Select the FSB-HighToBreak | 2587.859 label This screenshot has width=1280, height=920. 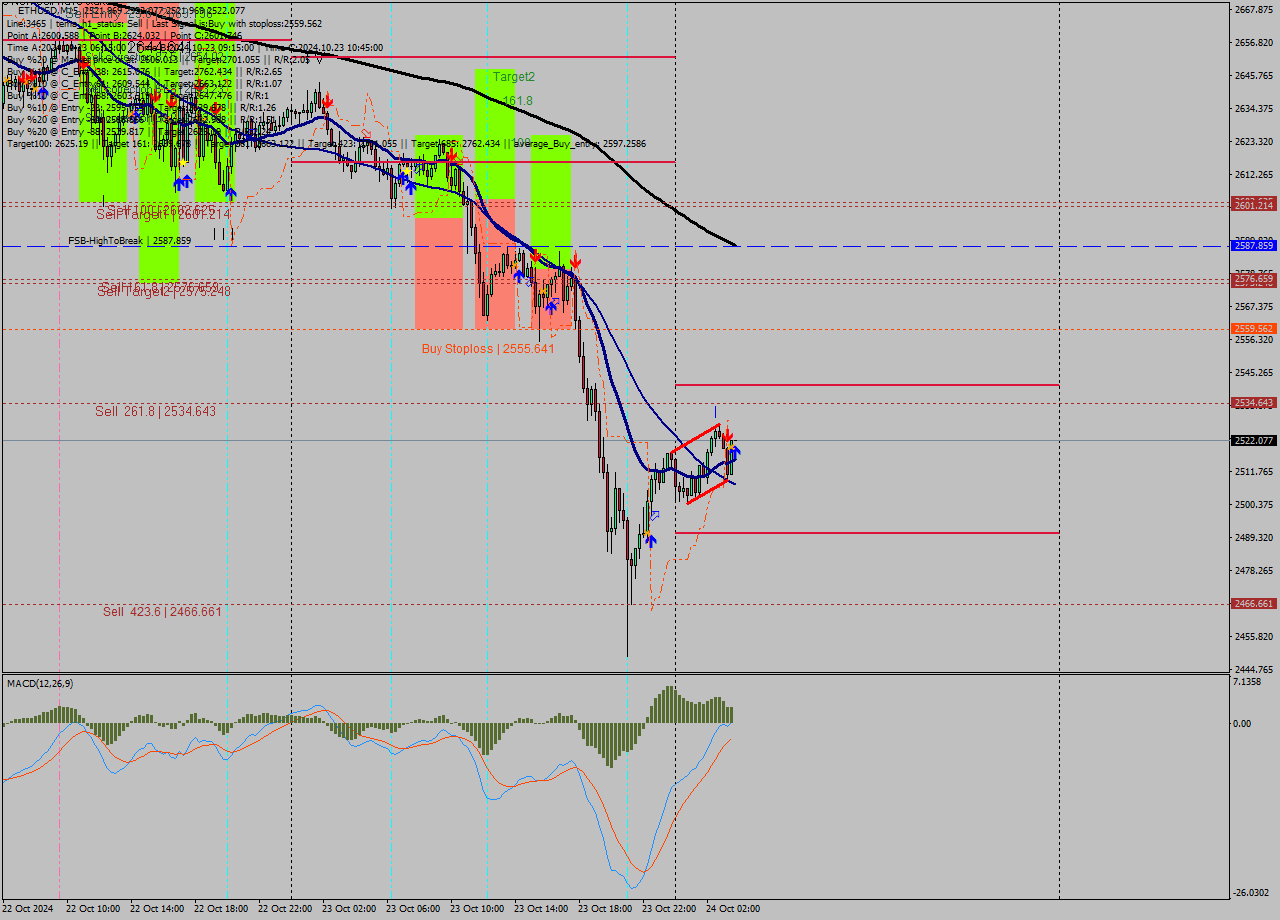click(x=129, y=241)
